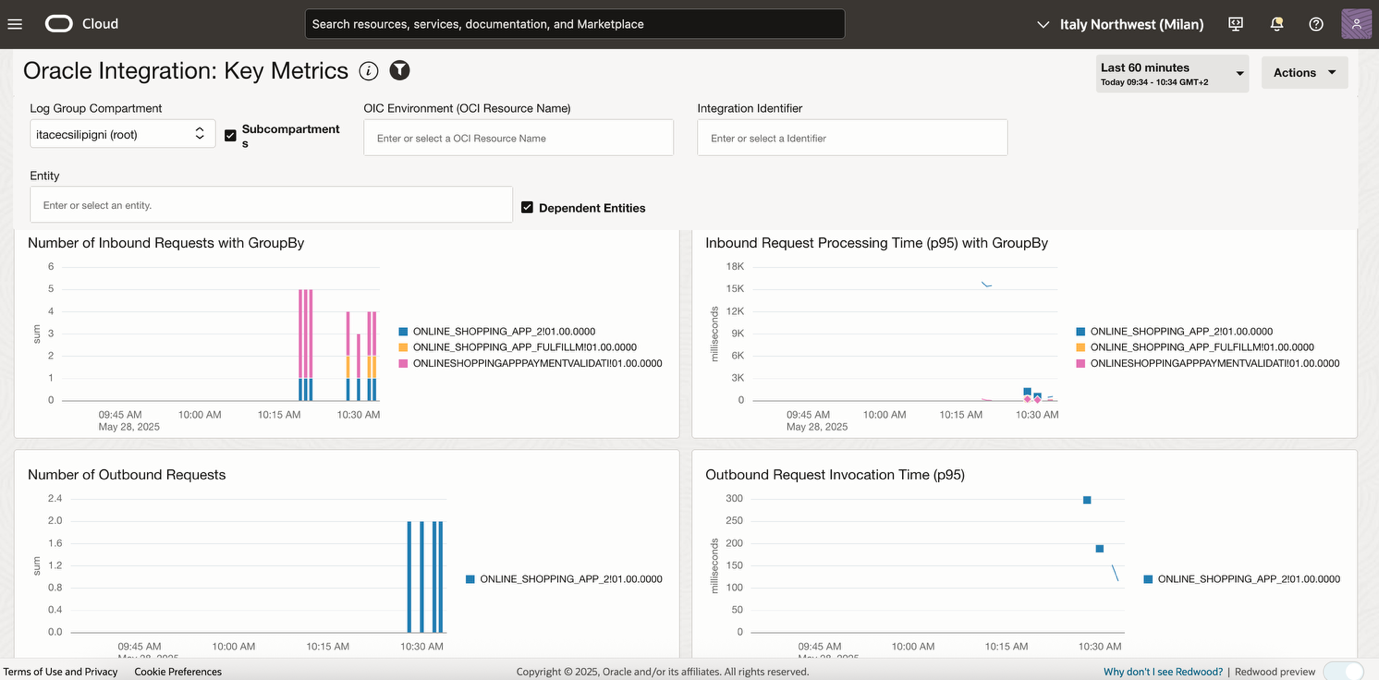Click the info icon beside Key Metrics title

369,71
